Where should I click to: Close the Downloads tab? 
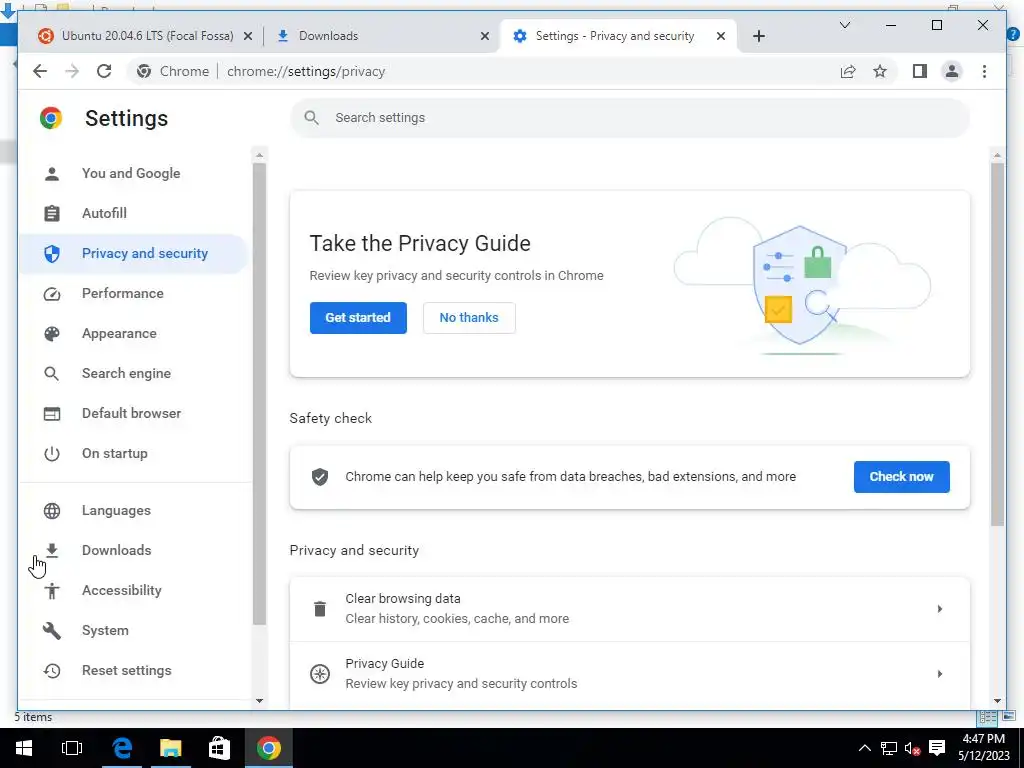pos(485,37)
